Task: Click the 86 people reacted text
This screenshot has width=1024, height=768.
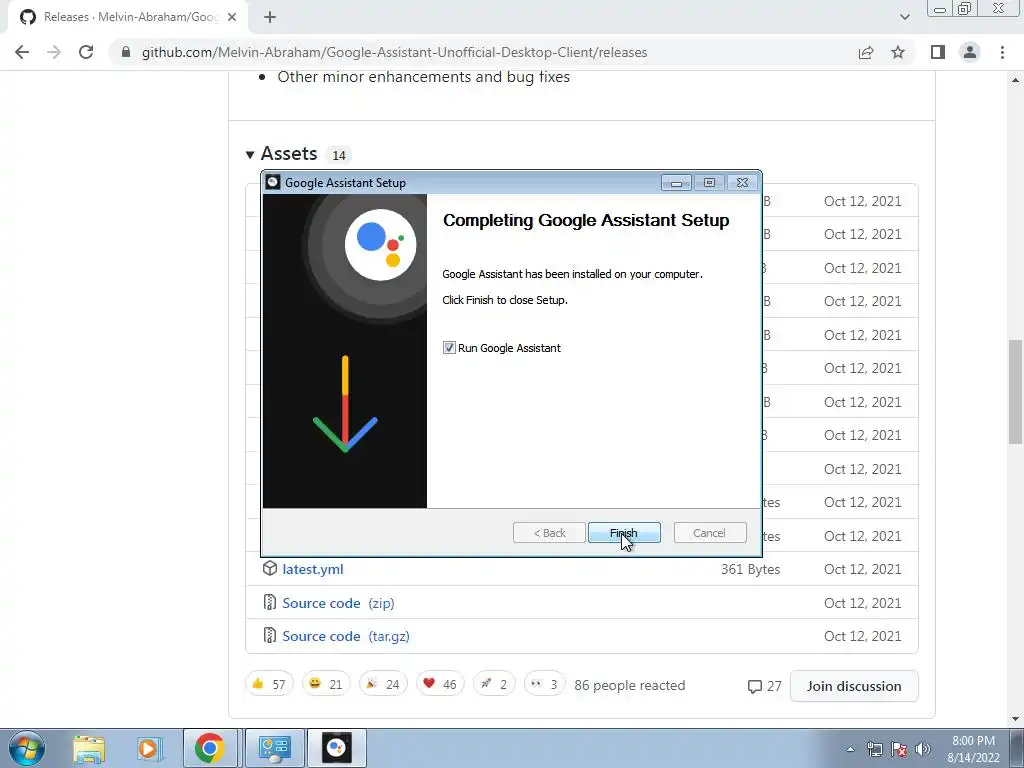Action: 630,685
